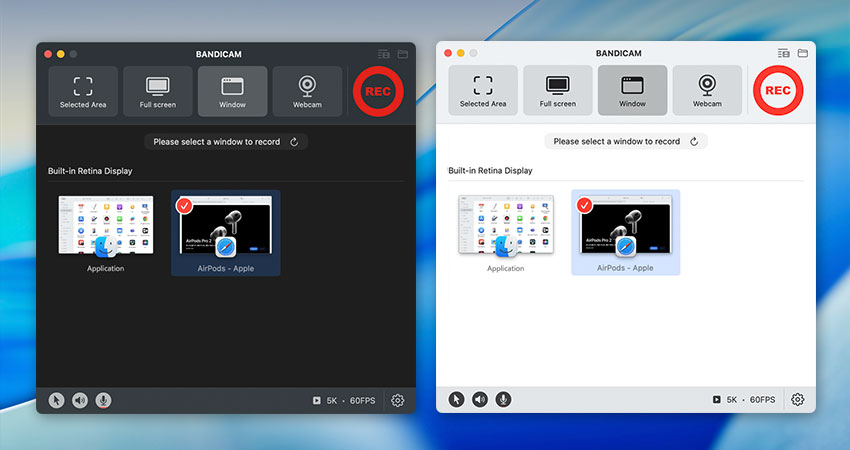
Task: Select Window mode tab in light window
Action: pyautogui.click(x=633, y=90)
